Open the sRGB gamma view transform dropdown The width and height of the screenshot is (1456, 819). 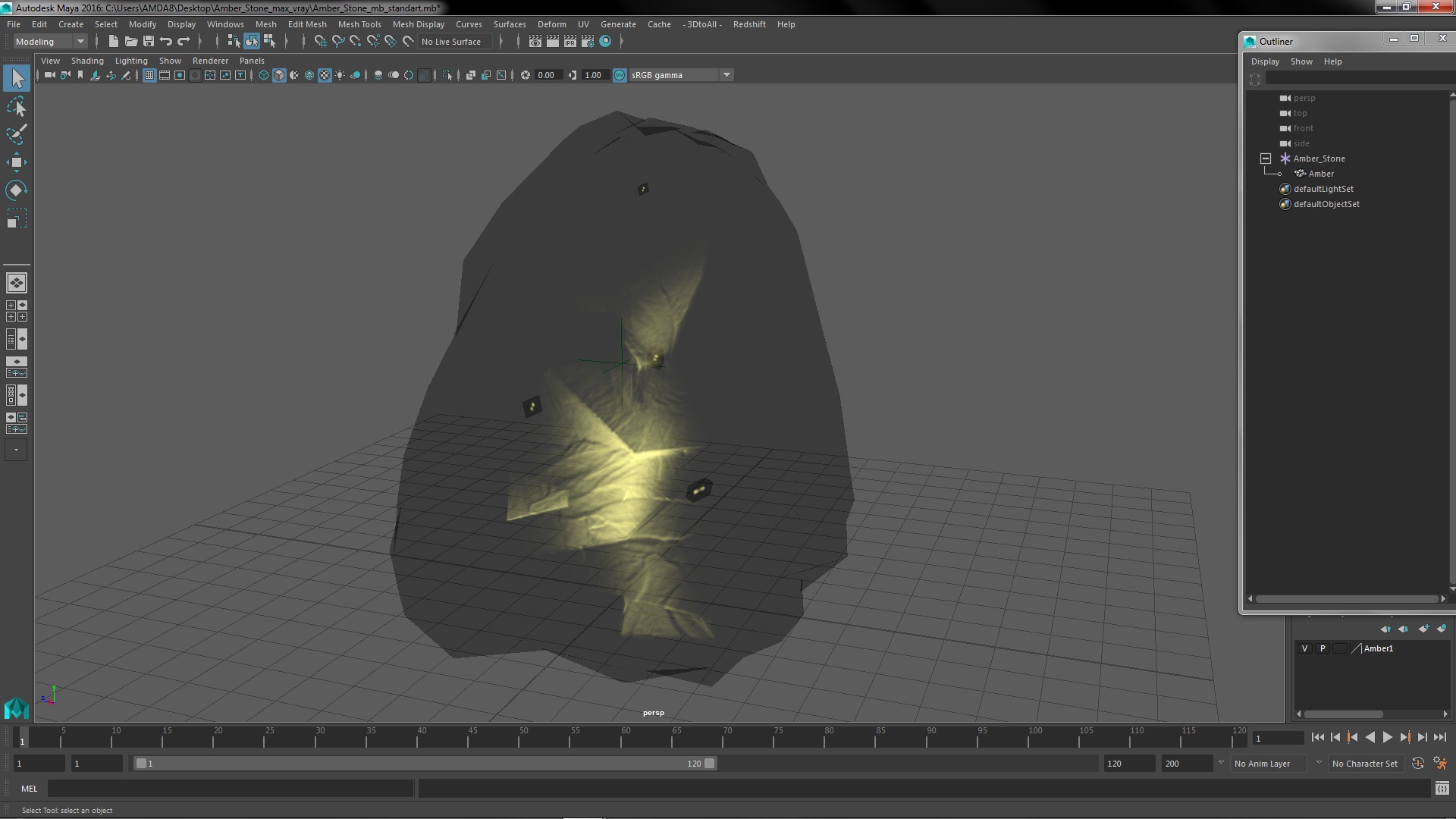(680, 75)
